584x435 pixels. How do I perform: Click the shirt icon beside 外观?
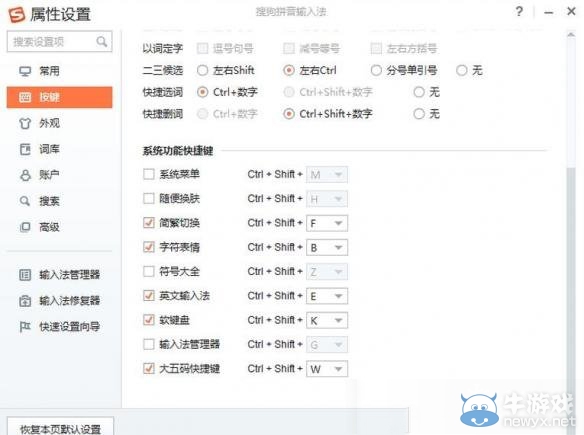[25, 123]
